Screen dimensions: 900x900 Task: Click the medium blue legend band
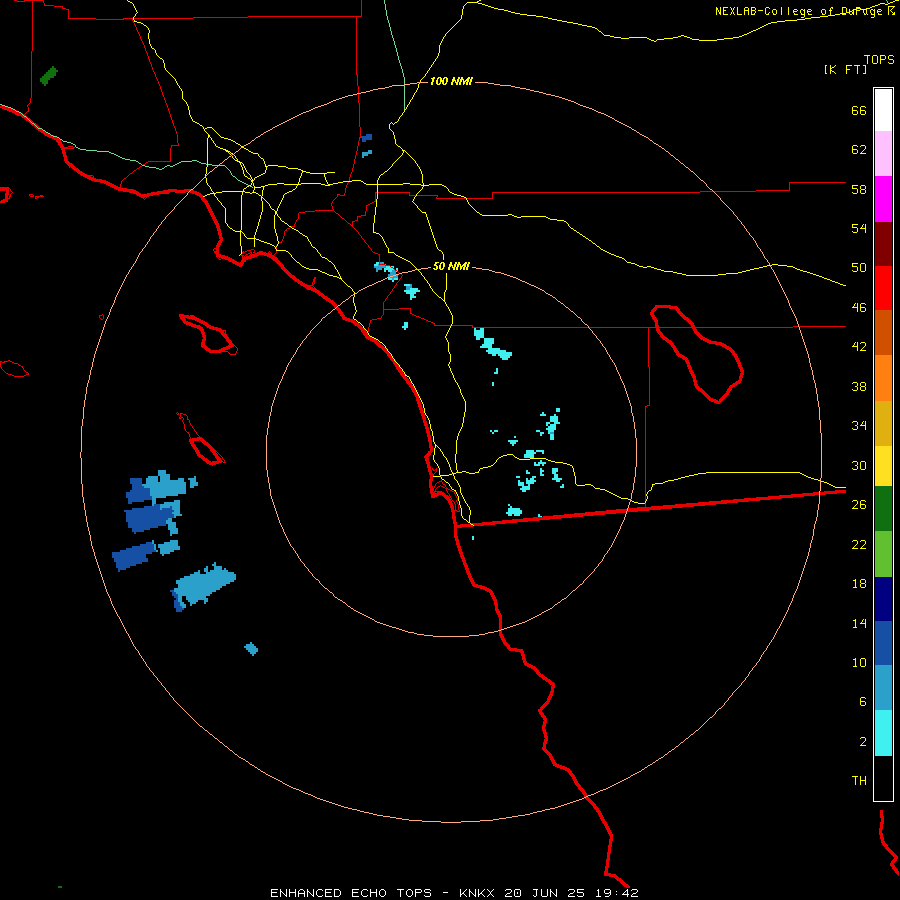(x=883, y=643)
